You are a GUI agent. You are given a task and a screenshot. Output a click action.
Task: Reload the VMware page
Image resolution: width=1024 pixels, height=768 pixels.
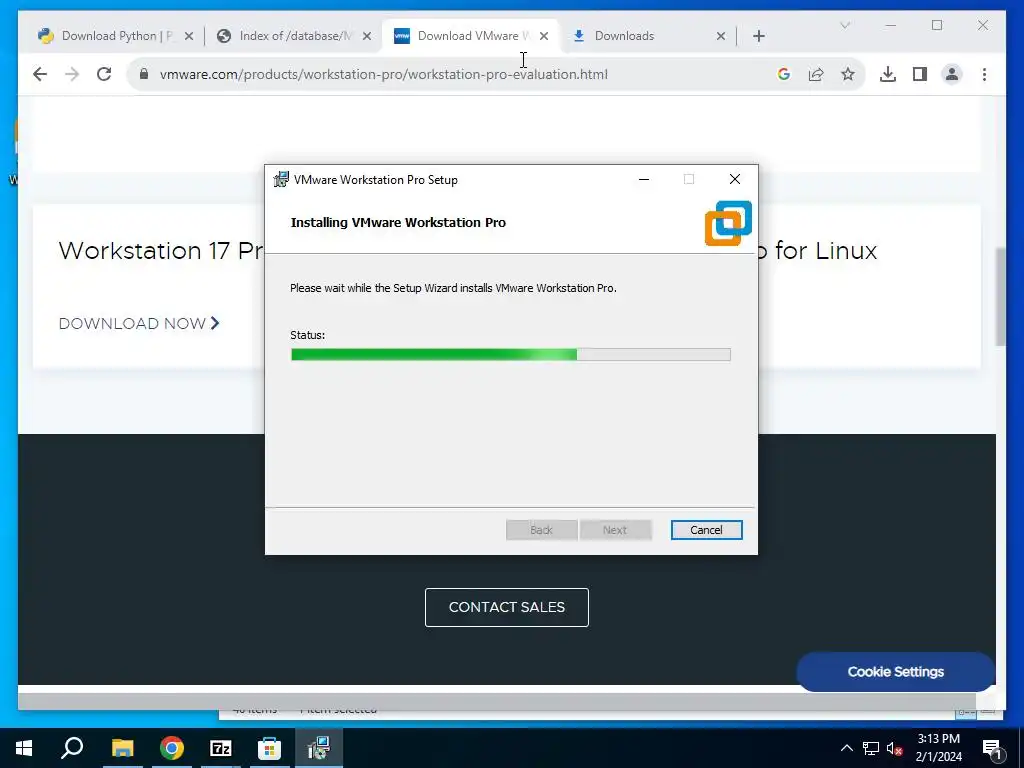tap(104, 74)
